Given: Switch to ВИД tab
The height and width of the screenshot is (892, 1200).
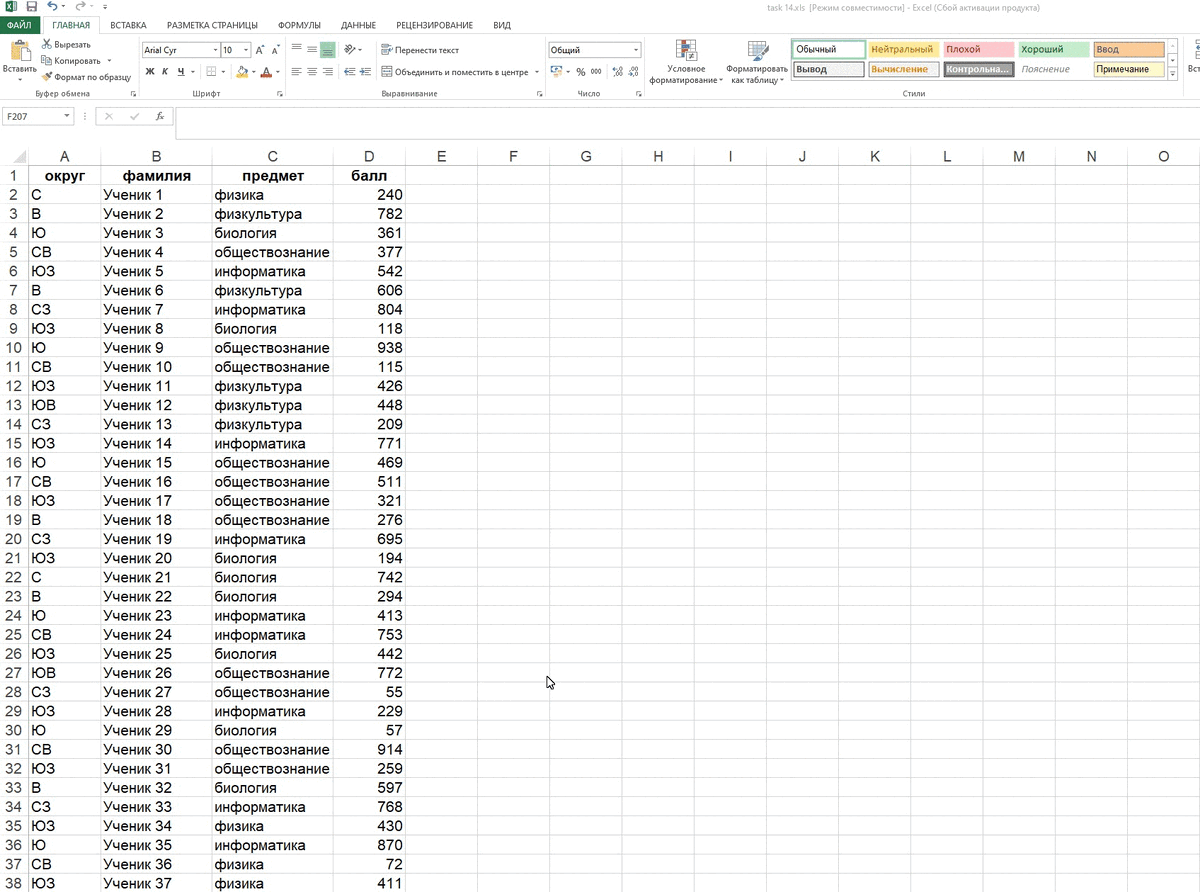Looking at the screenshot, I should (502, 25).
